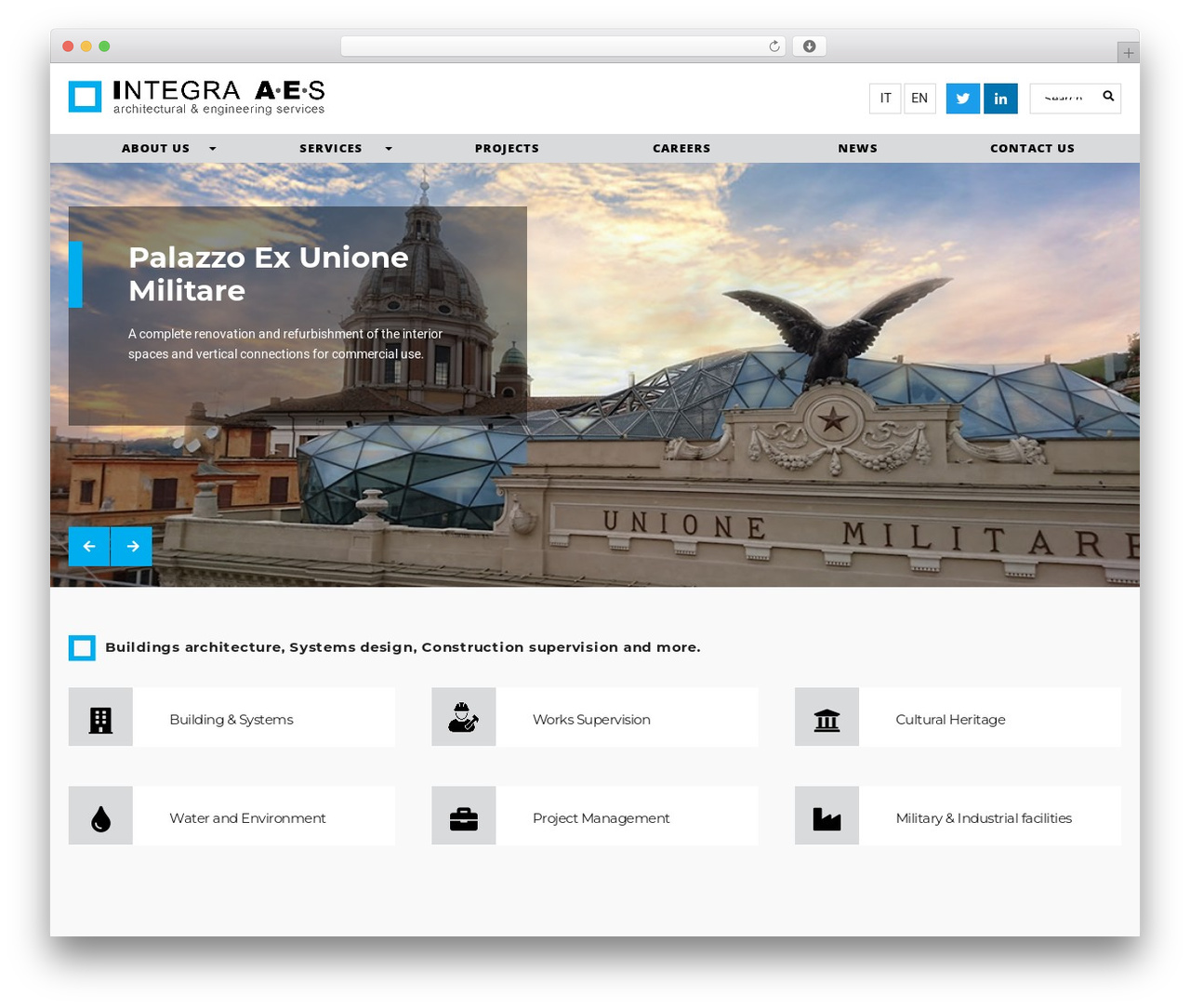Go to next slide arrow
Viewport: 1190px width, 1008px height.
pyautogui.click(x=132, y=546)
